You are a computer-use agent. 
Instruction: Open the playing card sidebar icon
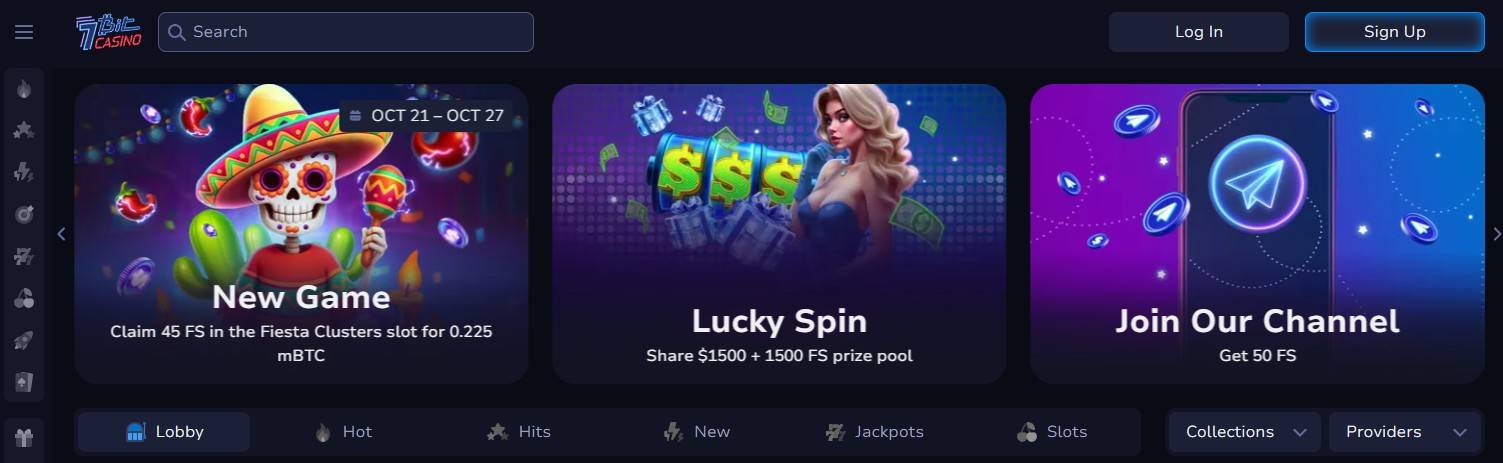[24, 382]
